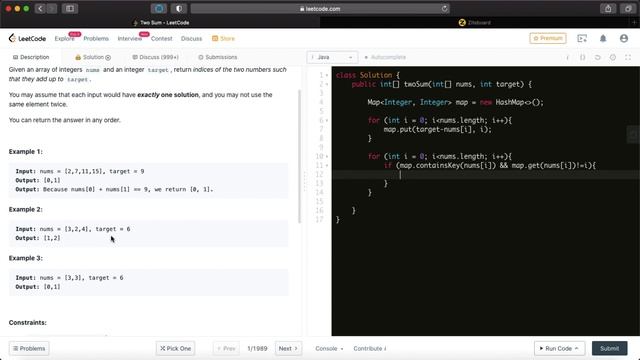Click the Next problem button
Image resolution: width=640 pixels, height=360 pixels.
pos(288,348)
